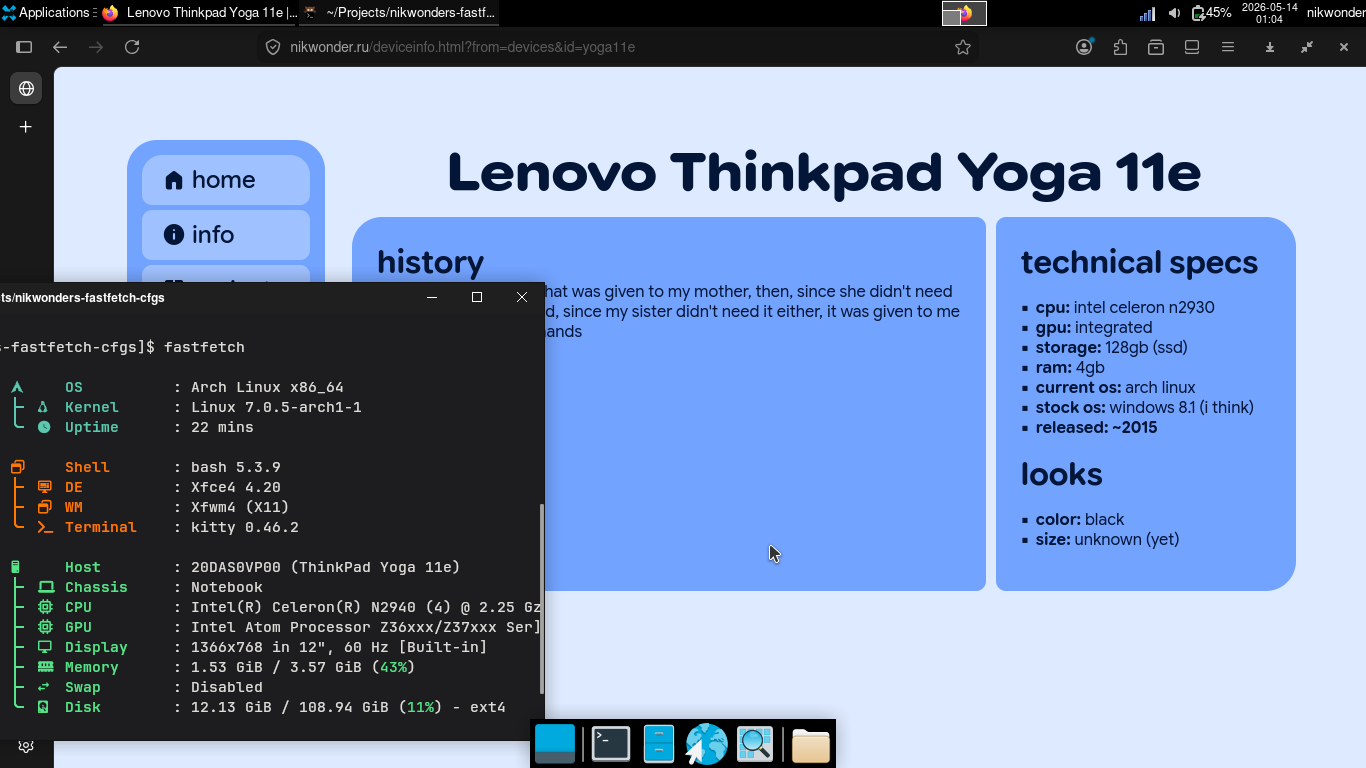The image size is (1366, 768).
Task: Maximize the kitty terminal window
Action: tap(477, 297)
